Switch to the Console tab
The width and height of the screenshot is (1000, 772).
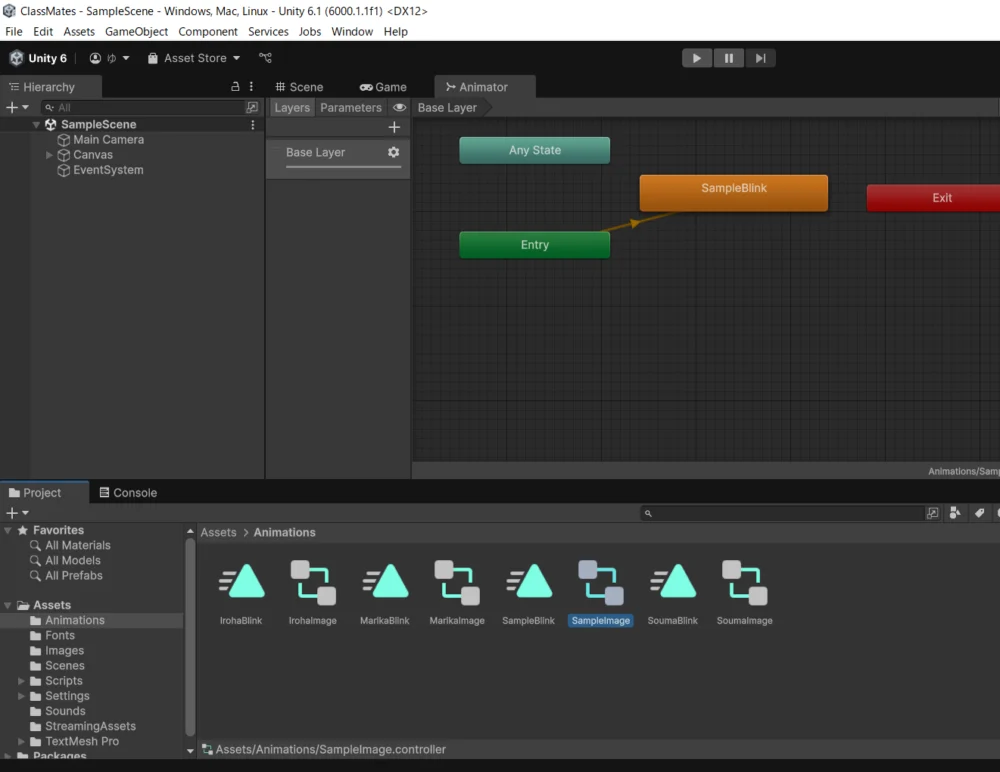click(127, 493)
